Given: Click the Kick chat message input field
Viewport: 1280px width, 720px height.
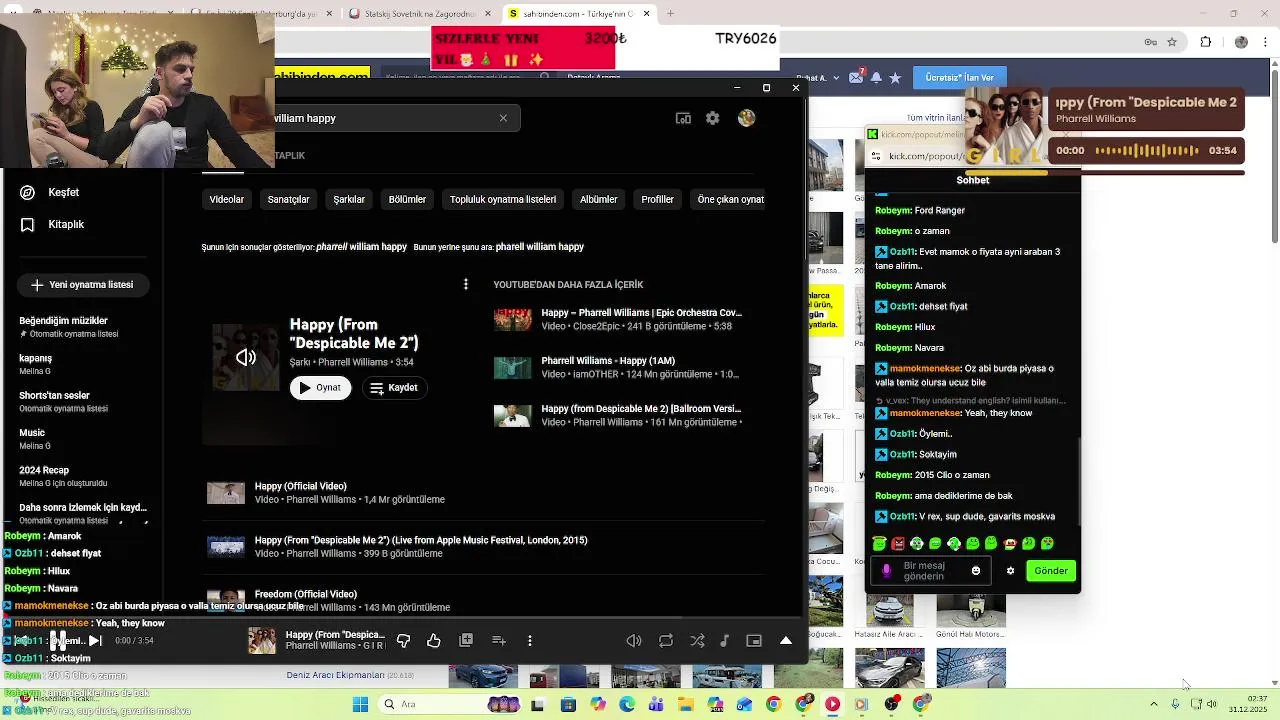Looking at the screenshot, I should [932, 571].
